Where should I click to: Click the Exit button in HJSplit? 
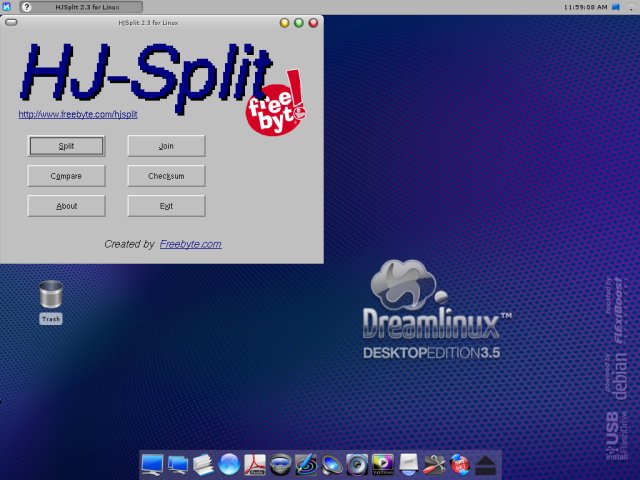point(166,206)
